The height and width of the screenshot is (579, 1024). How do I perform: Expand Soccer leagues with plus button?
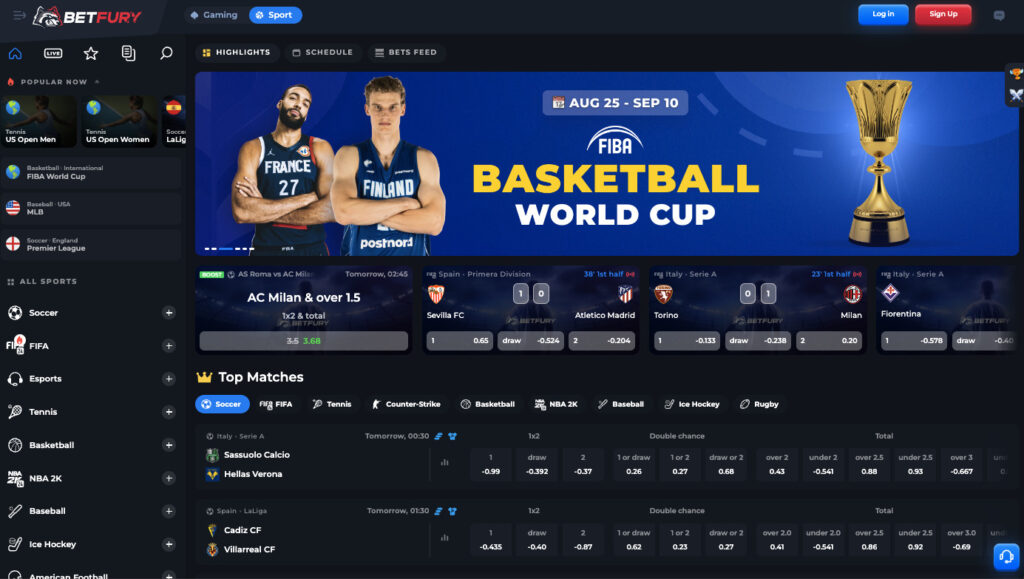168,313
